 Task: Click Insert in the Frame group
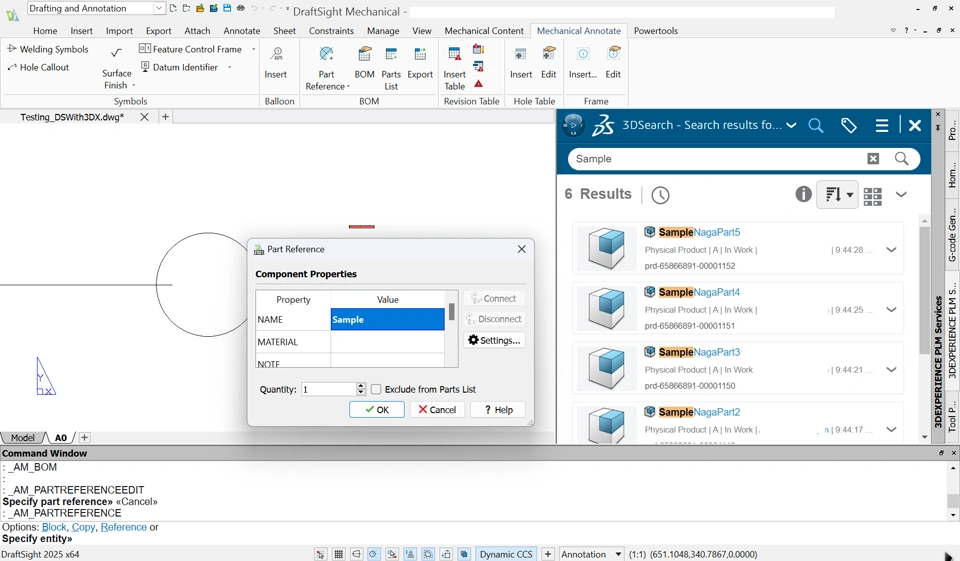pos(583,63)
